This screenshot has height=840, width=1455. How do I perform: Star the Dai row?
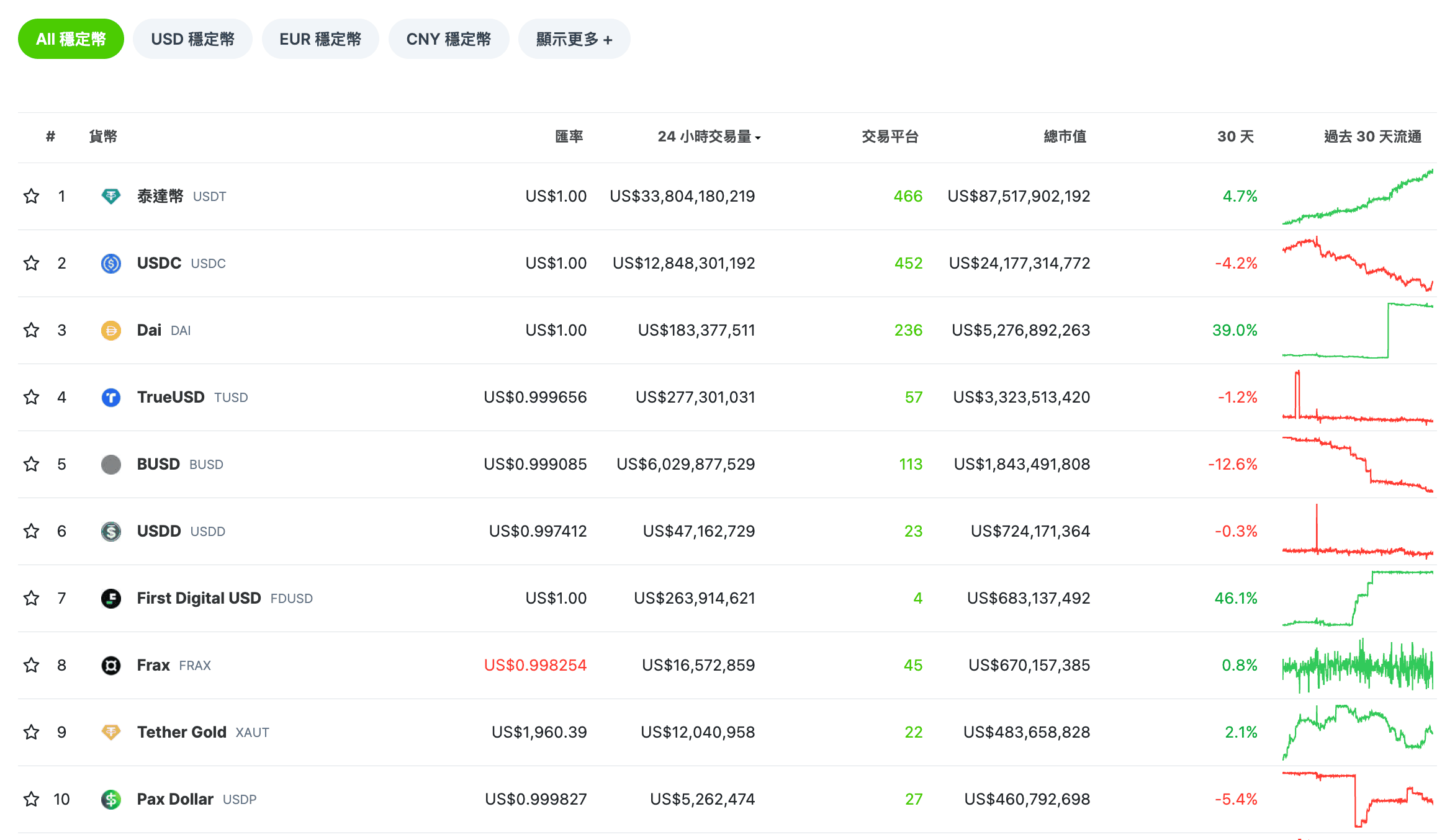point(31,330)
